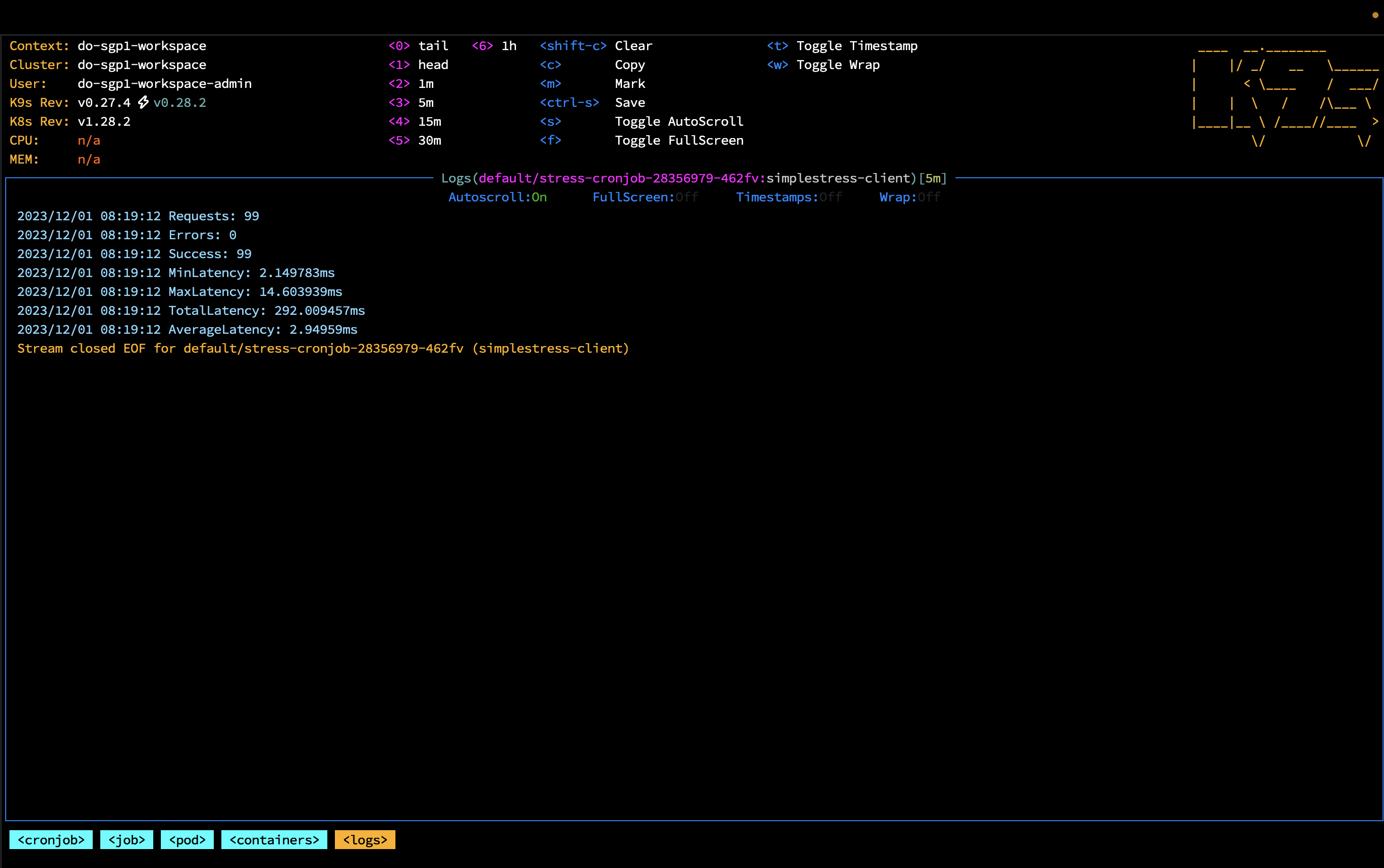Image resolution: width=1384 pixels, height=868 pixels.
Task: Click the orange dot indicator at top right
Action: pos(1375,16)
